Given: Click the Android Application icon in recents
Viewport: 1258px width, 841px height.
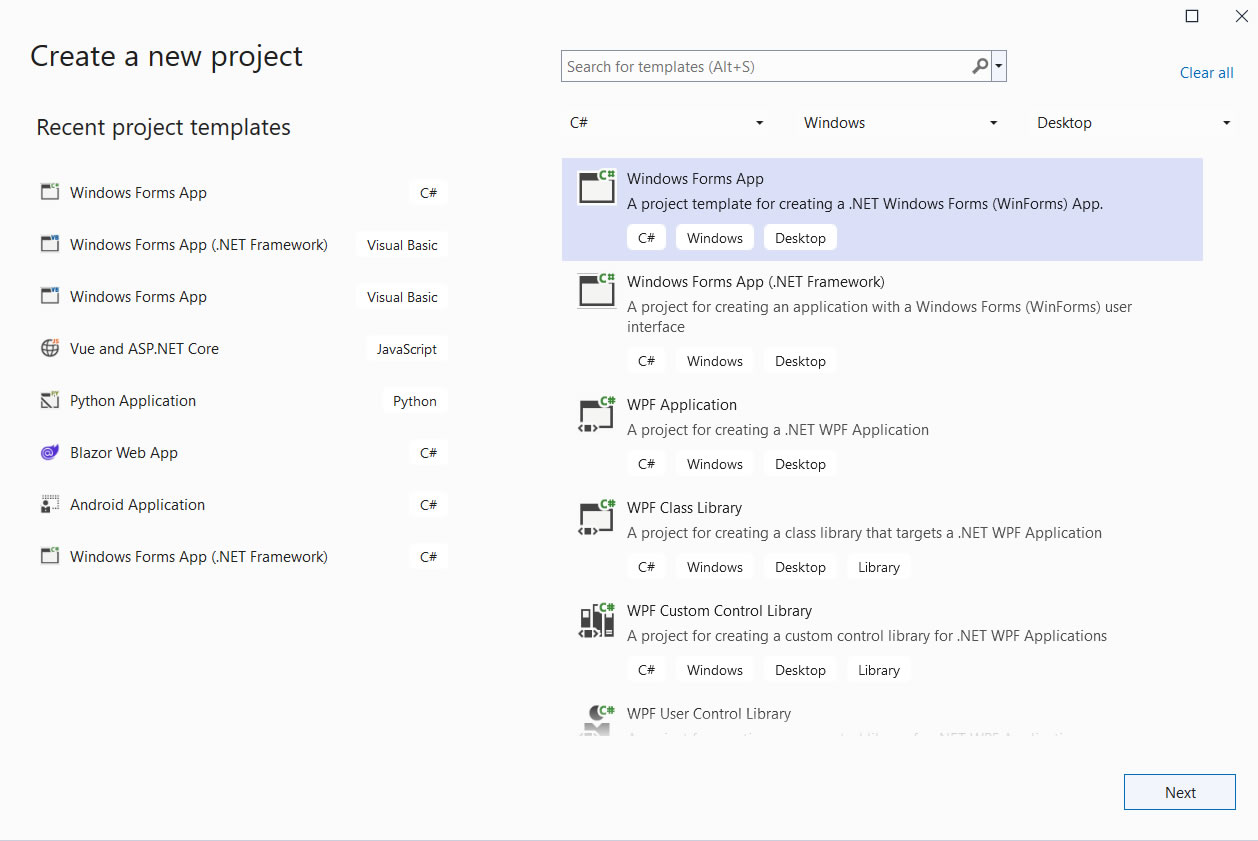Looking at the screenshot, I should coord(50,505).
